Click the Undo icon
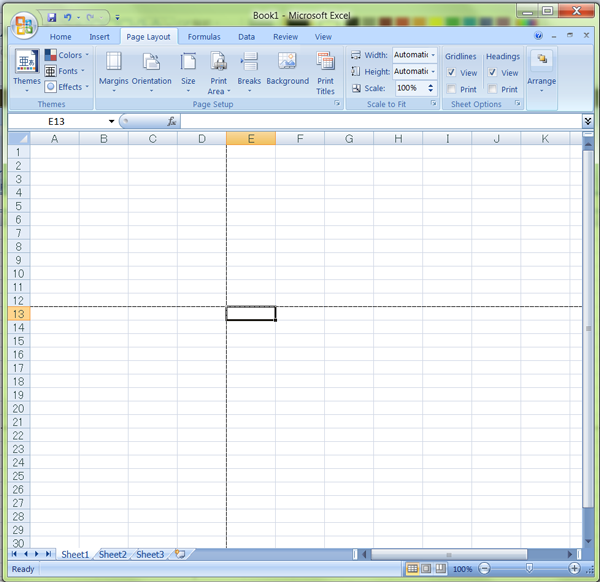The image size is (600, 582). (x=68, y=17)
